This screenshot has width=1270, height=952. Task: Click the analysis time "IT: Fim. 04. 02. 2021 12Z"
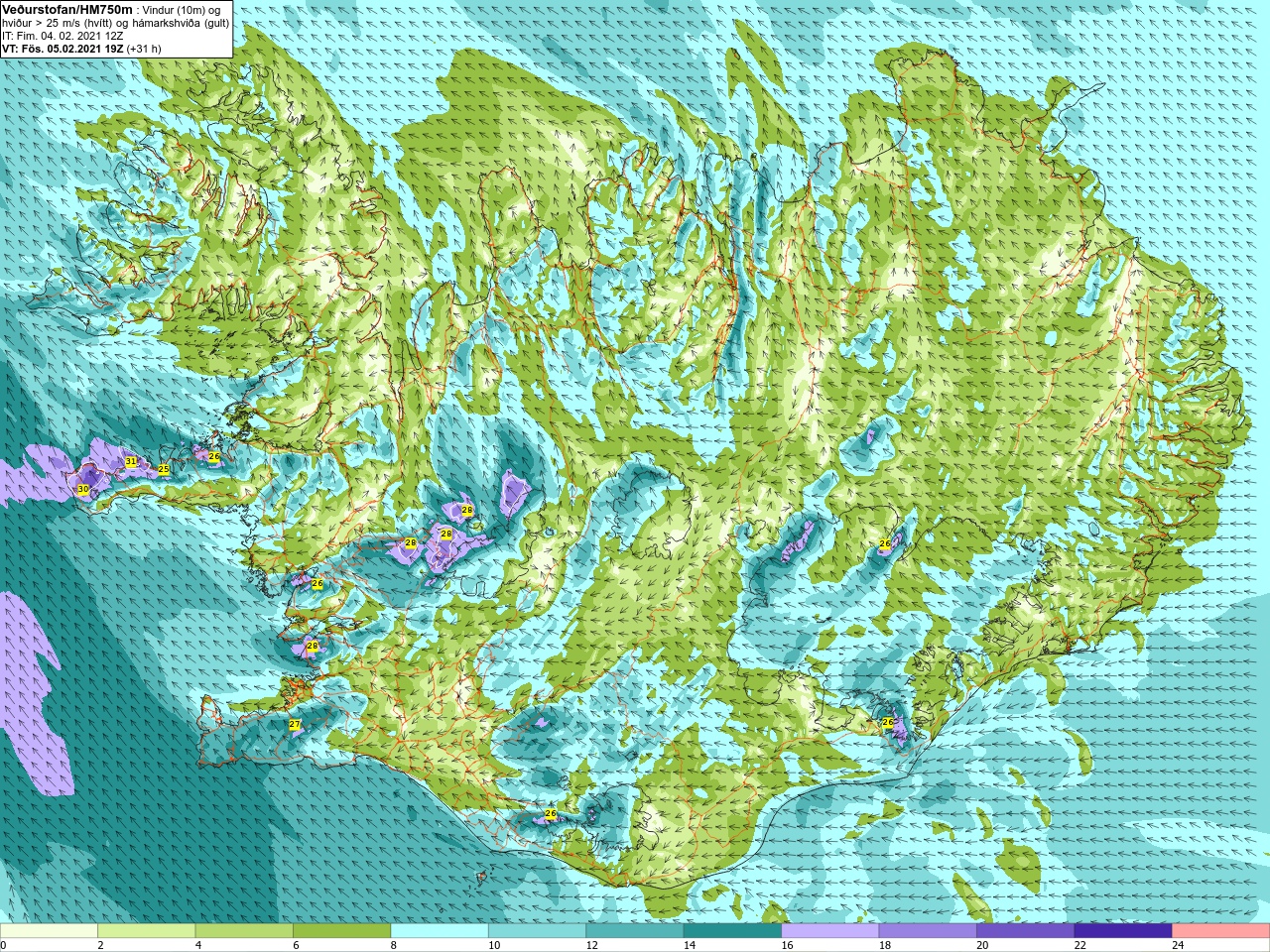(63, 36)
